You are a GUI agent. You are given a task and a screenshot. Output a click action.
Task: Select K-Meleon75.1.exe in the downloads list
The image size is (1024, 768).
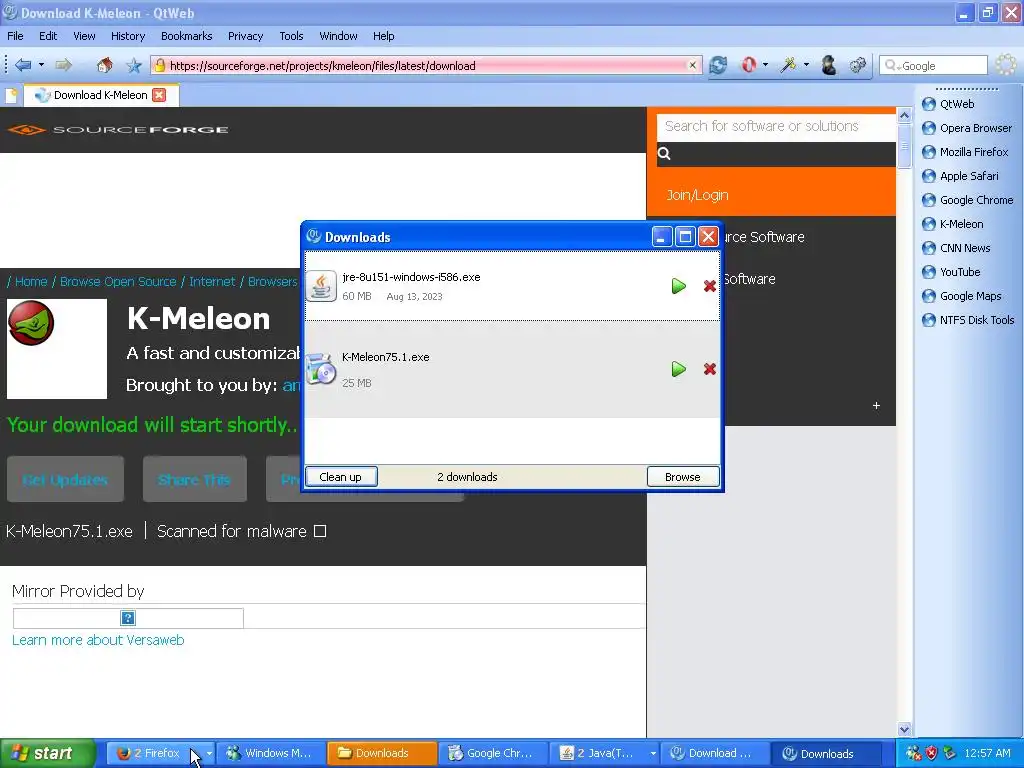coord(385,357)
